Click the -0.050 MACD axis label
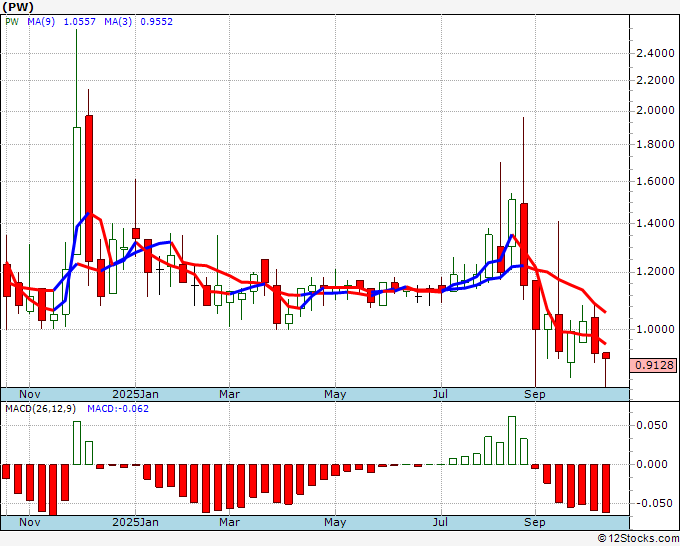 point(651,503)
